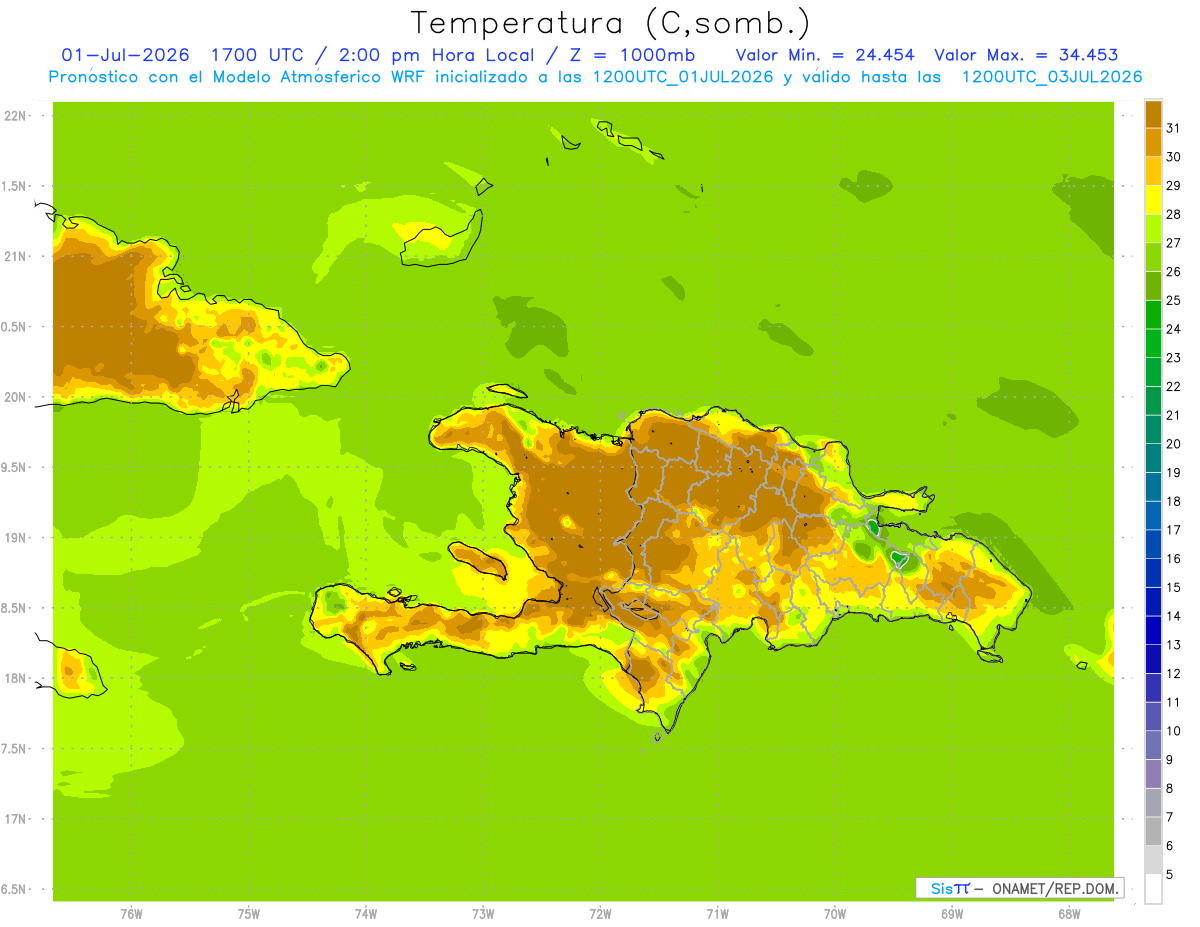
Task: Click the latitude axis label "22N"
Action: (15, 116)
